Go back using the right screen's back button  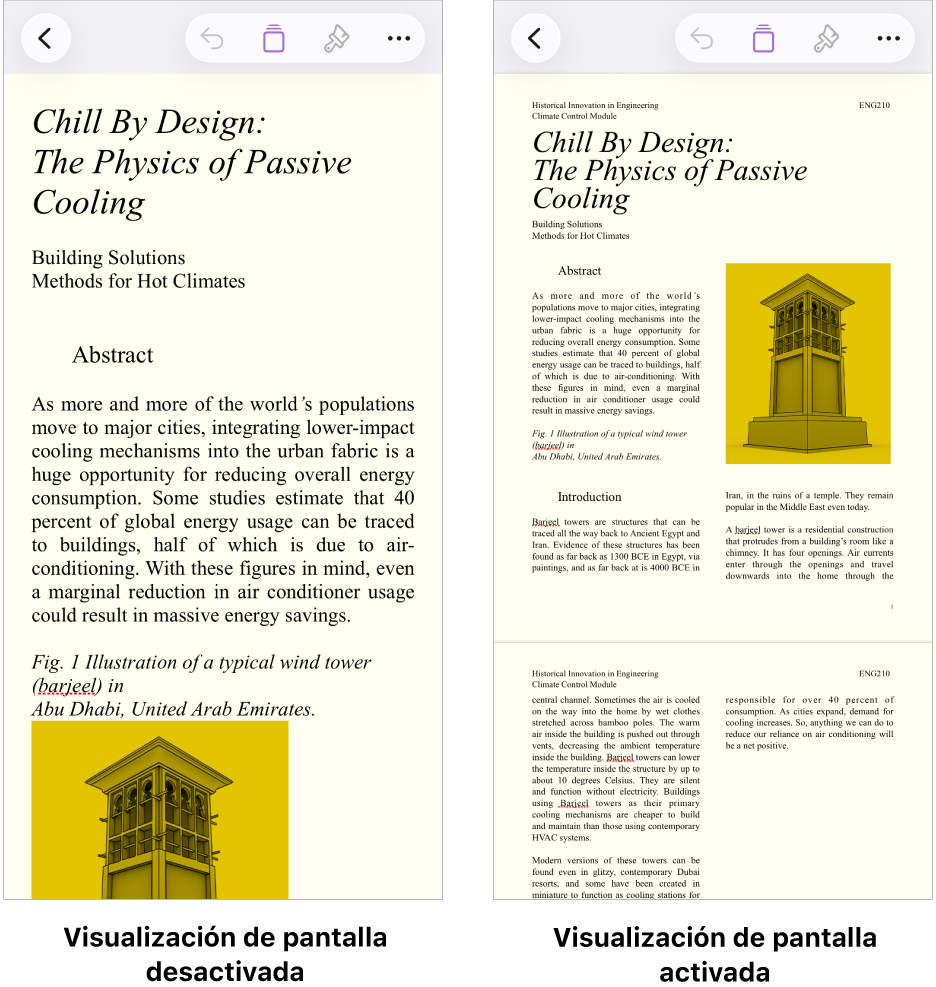pyautogui.click(x=536, y=37)
